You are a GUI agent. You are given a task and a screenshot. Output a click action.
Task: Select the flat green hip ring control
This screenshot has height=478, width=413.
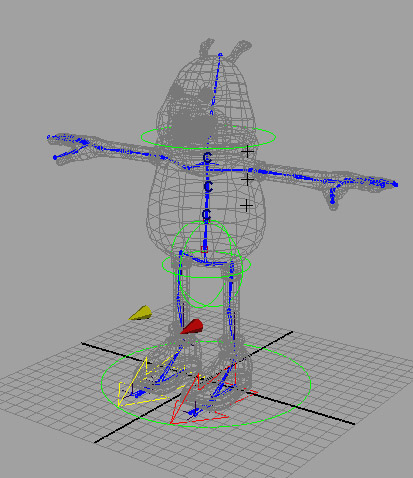[x=206, y=264]
